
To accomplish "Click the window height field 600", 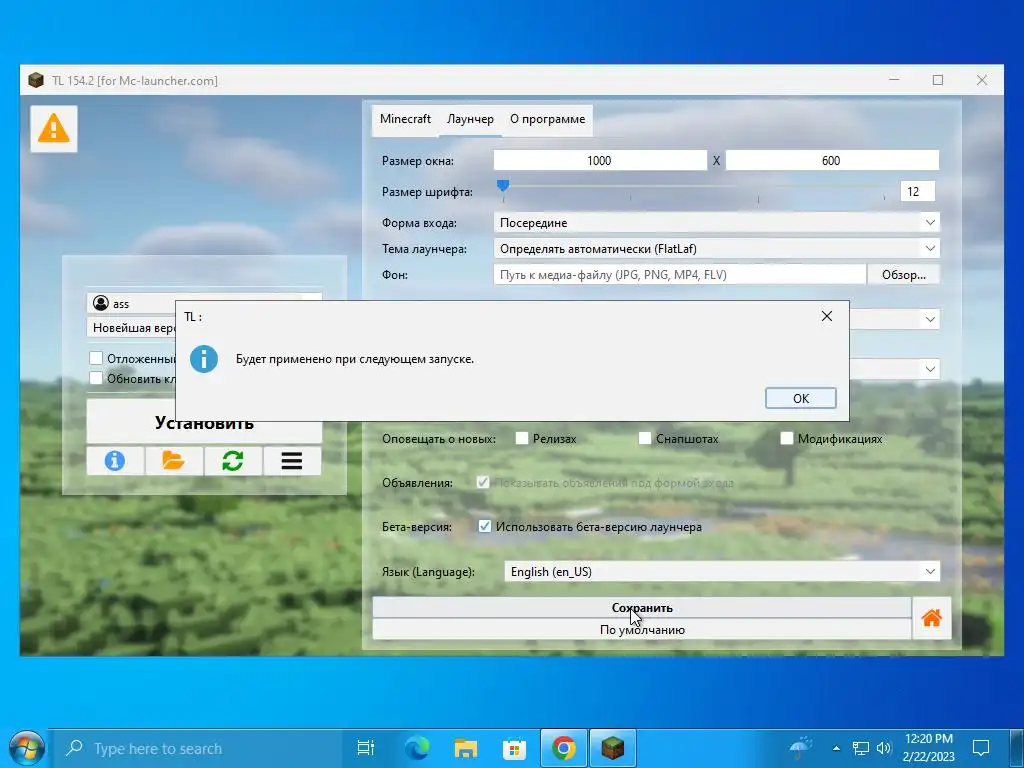I will [831, 161].
